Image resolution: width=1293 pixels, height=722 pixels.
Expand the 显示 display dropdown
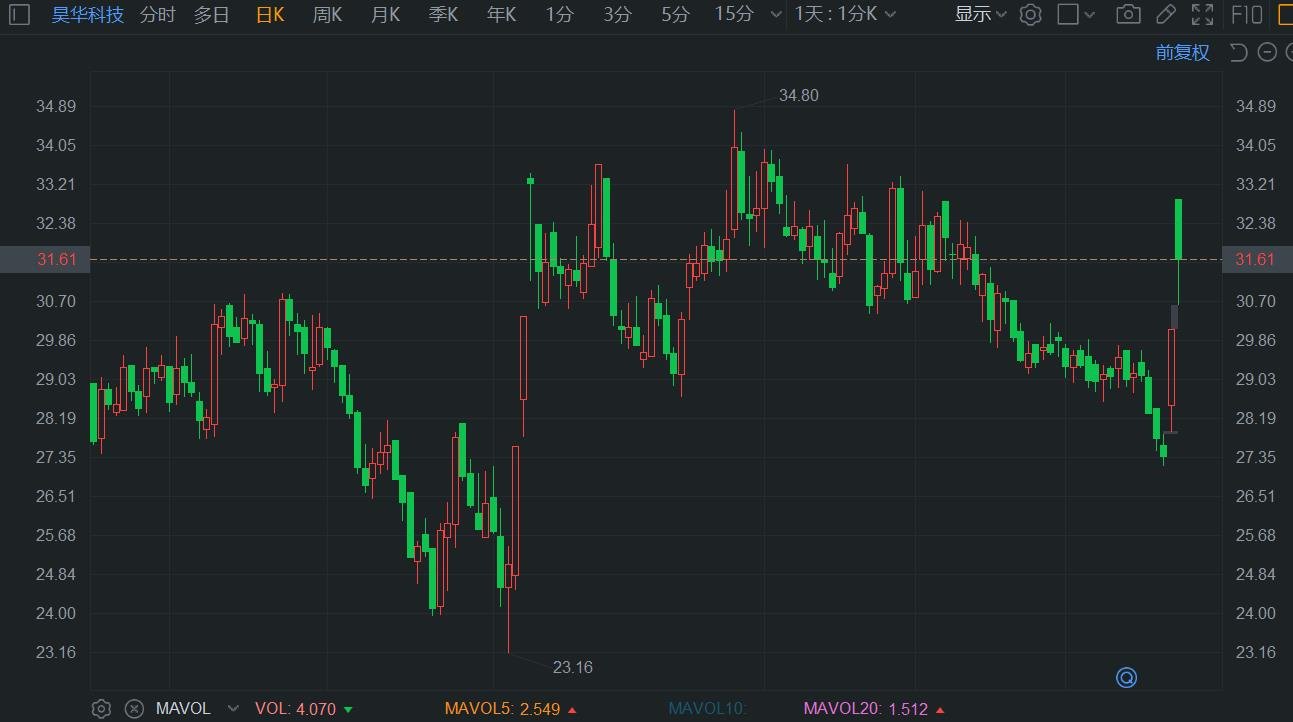(x=980, y=15)
